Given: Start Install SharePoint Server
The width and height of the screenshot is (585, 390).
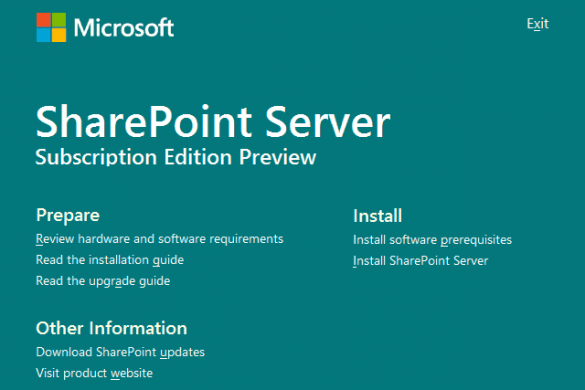Looking at the screenshot, I should coord(420,260).
